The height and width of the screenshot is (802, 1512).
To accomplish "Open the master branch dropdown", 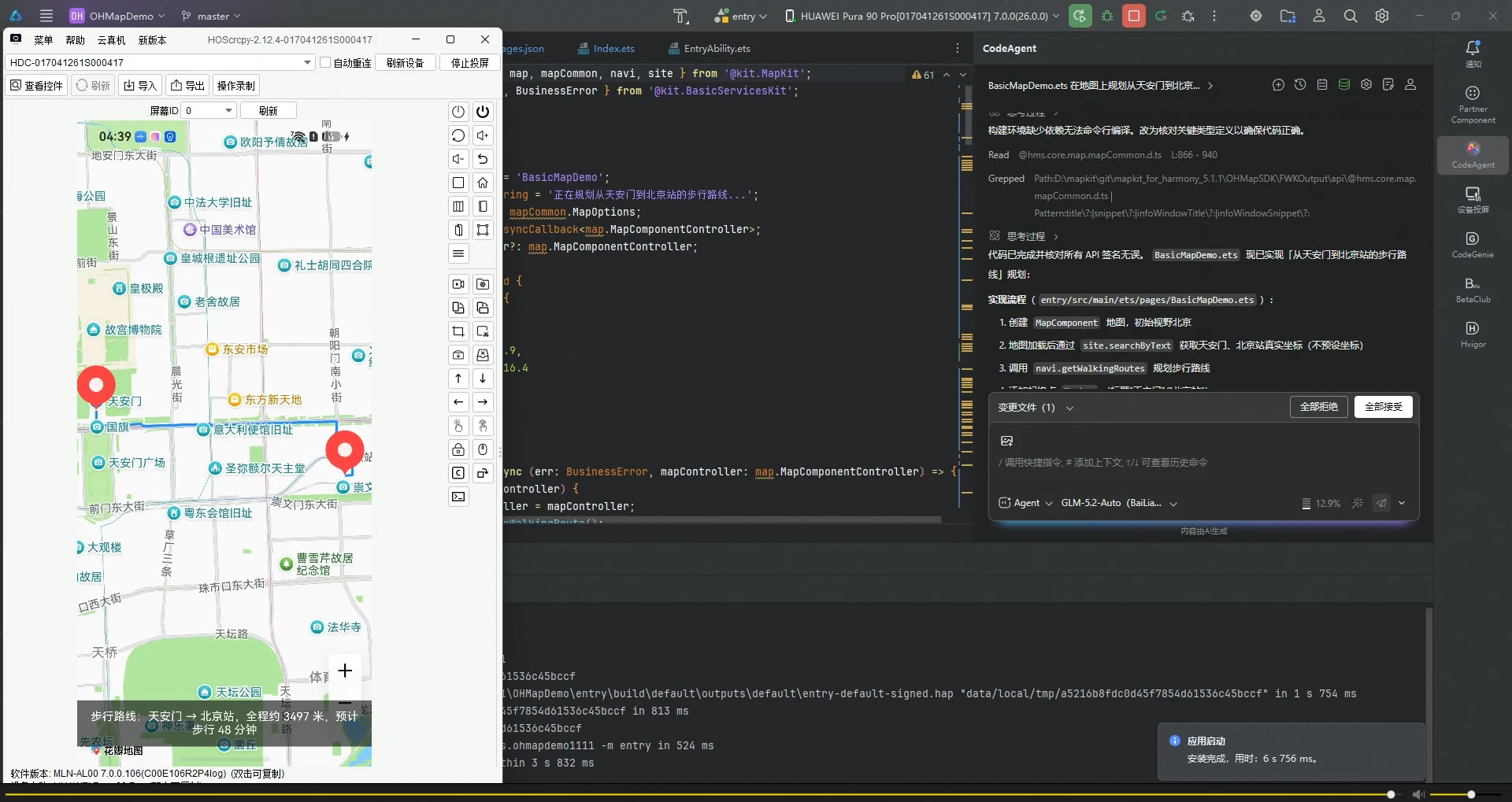I will tap(211, 16).
